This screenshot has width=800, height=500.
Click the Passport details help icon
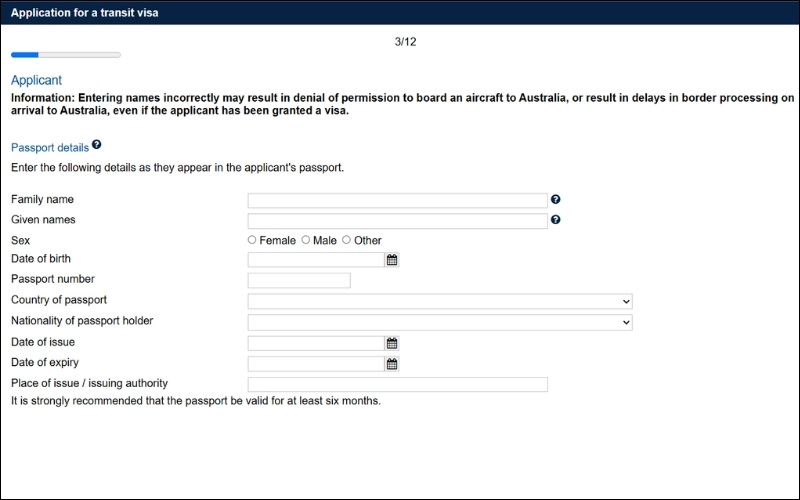(x=97, y=145)
